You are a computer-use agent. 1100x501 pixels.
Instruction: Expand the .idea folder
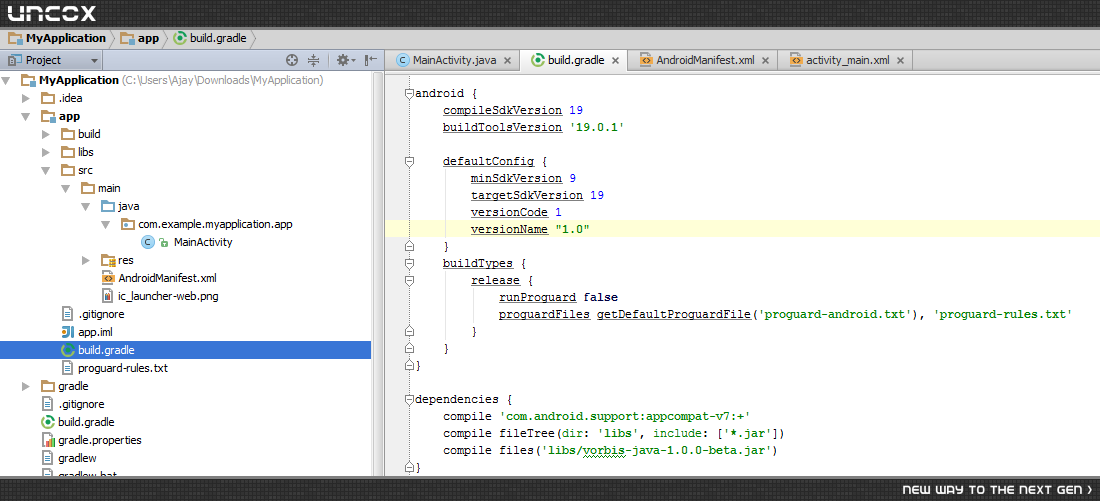pos(26,98)
